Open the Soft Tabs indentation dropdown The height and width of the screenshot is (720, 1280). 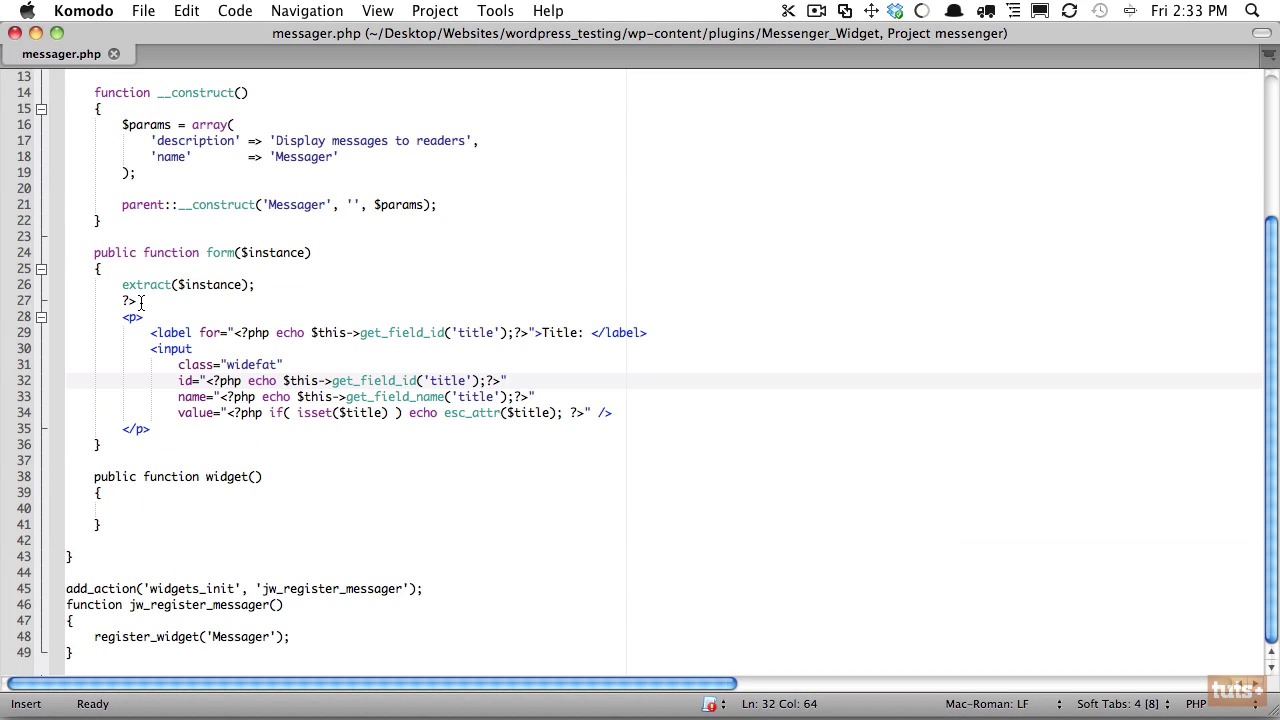click(1122, 704)
